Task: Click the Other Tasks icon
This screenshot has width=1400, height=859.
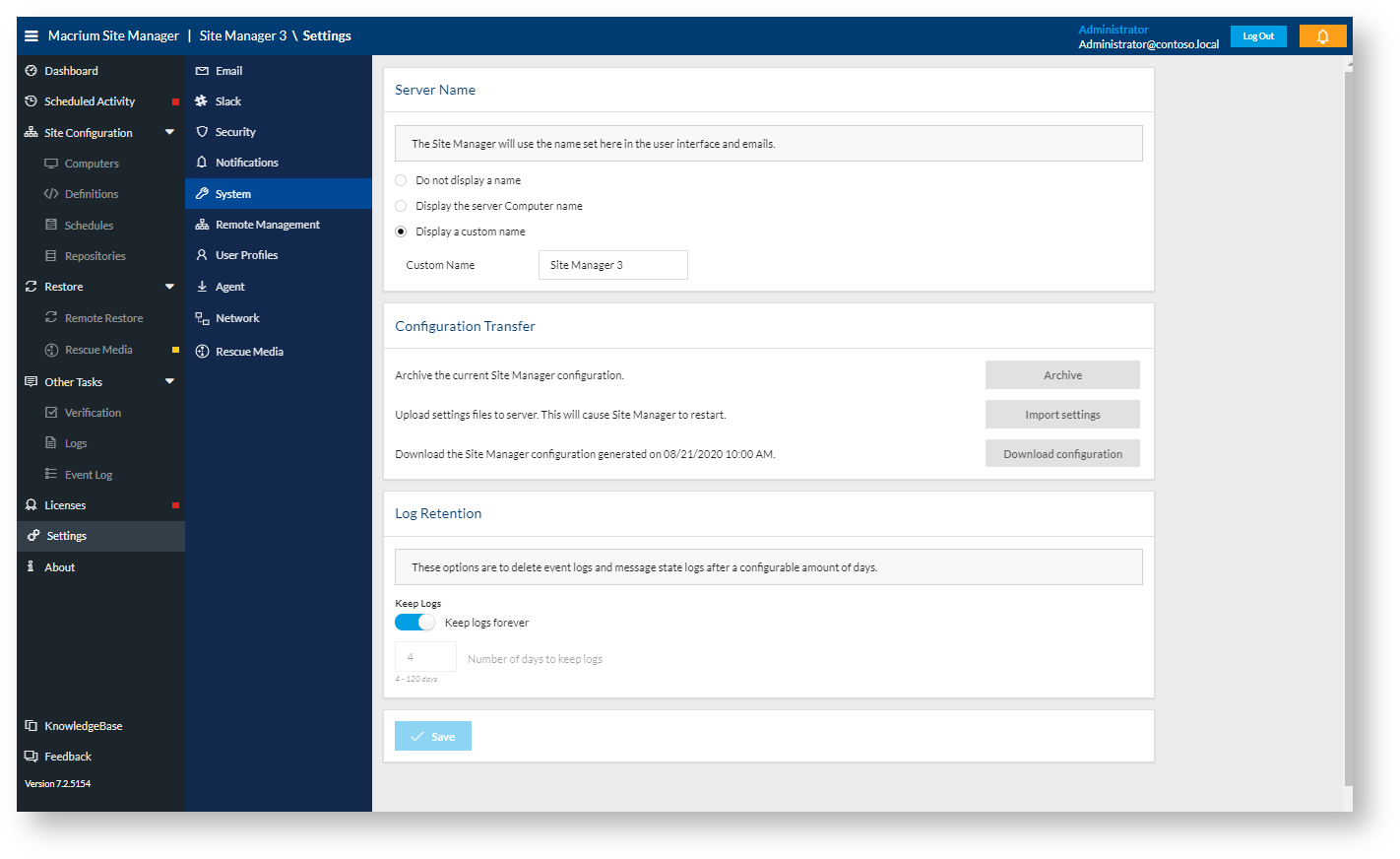Action: (x=32, y=382)
